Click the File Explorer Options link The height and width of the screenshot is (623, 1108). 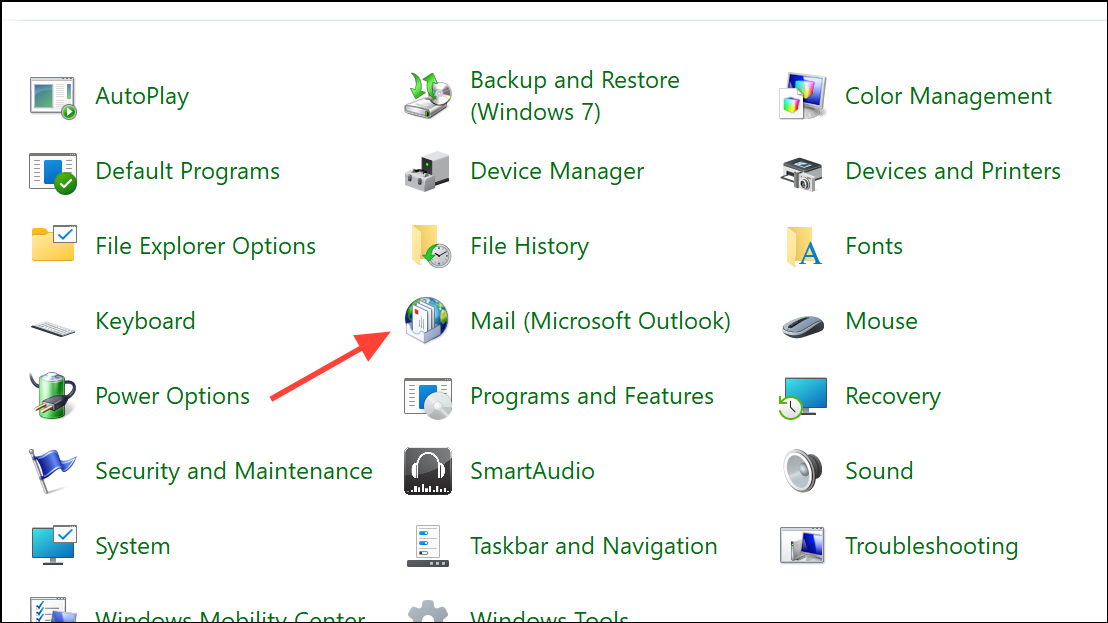pyautogui.click(x=205, y=245)
